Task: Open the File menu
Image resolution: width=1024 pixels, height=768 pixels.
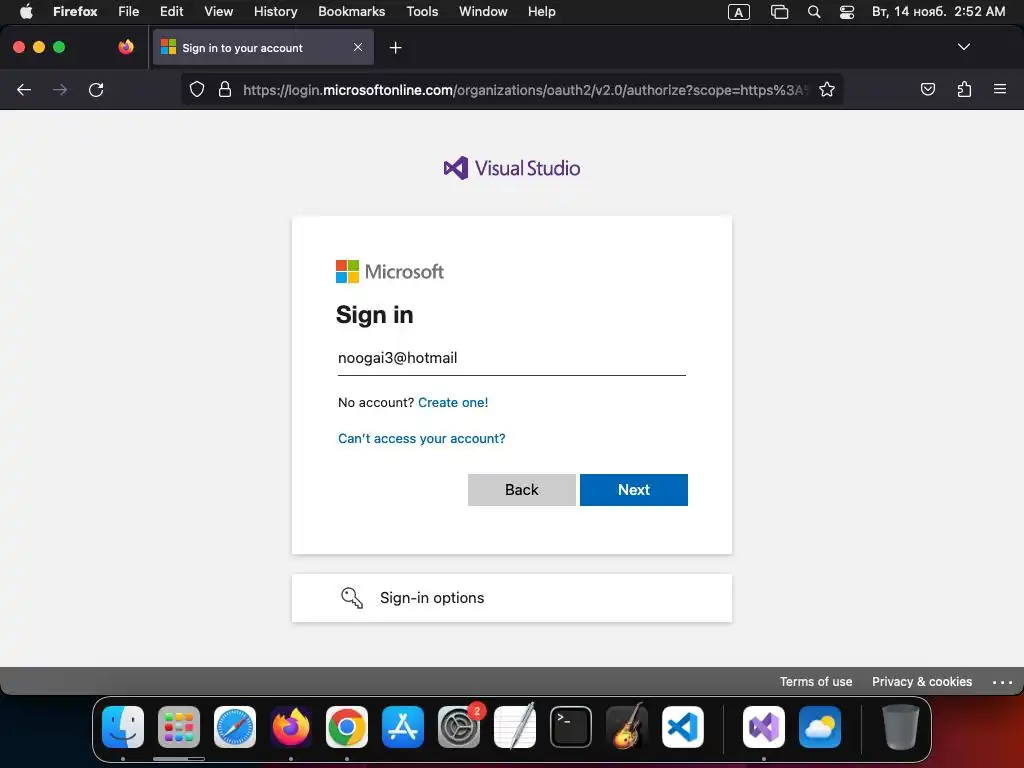Action: click(x=129, y=12)
